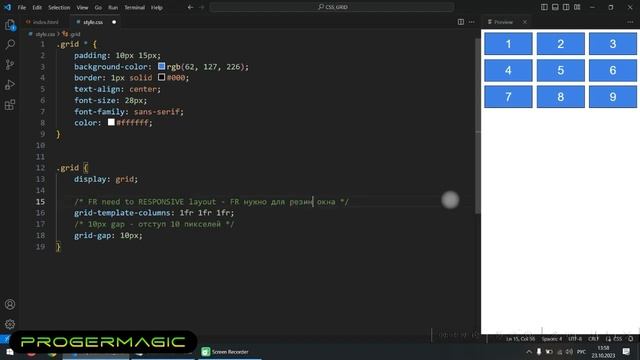Click grid item 9 in the preview
Screen dimensions: 640x360
pyautogui.click(x=613, y=97)
